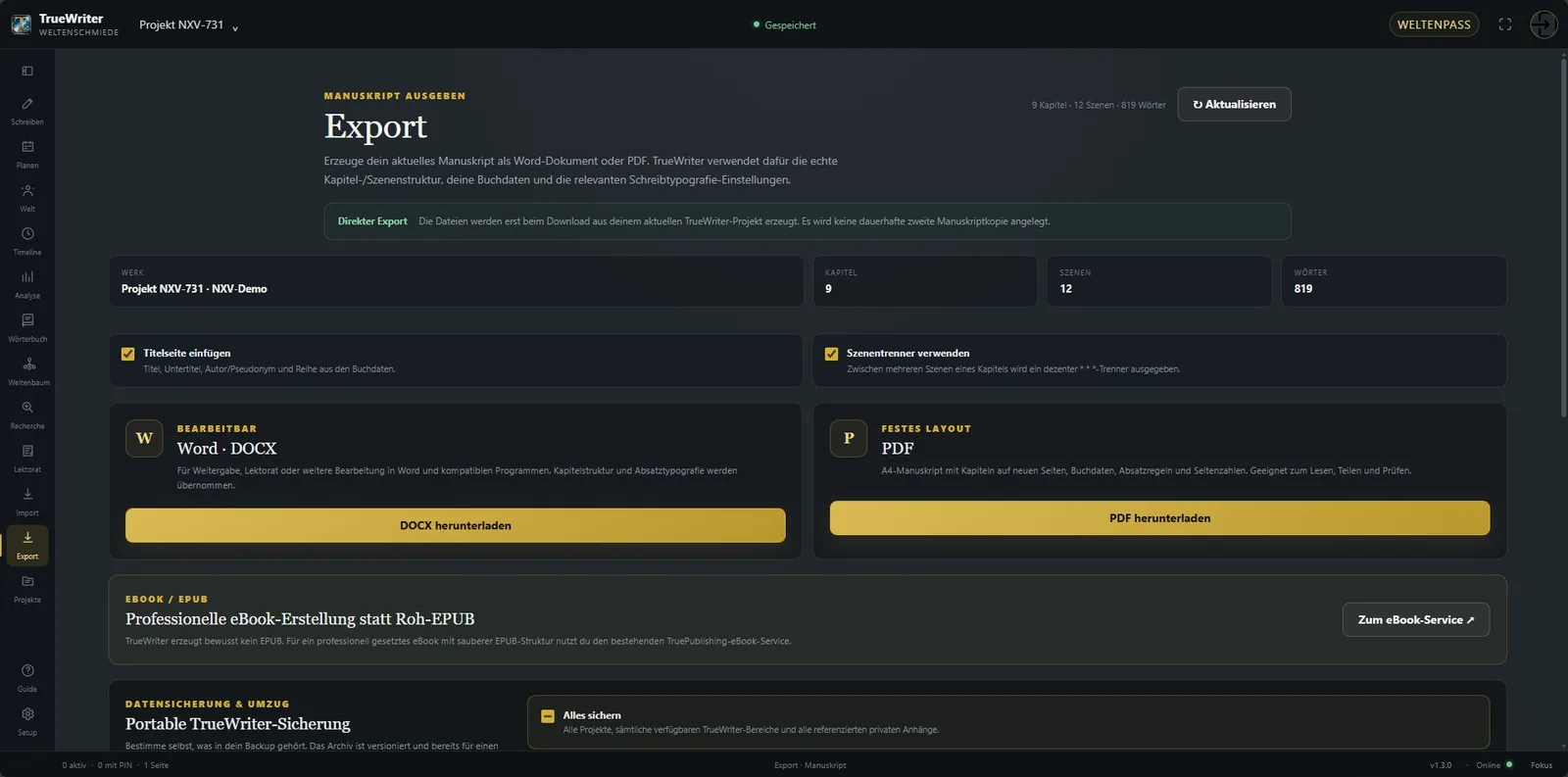
Task: Go to the Welt section
Action: [x=27, y=198]
